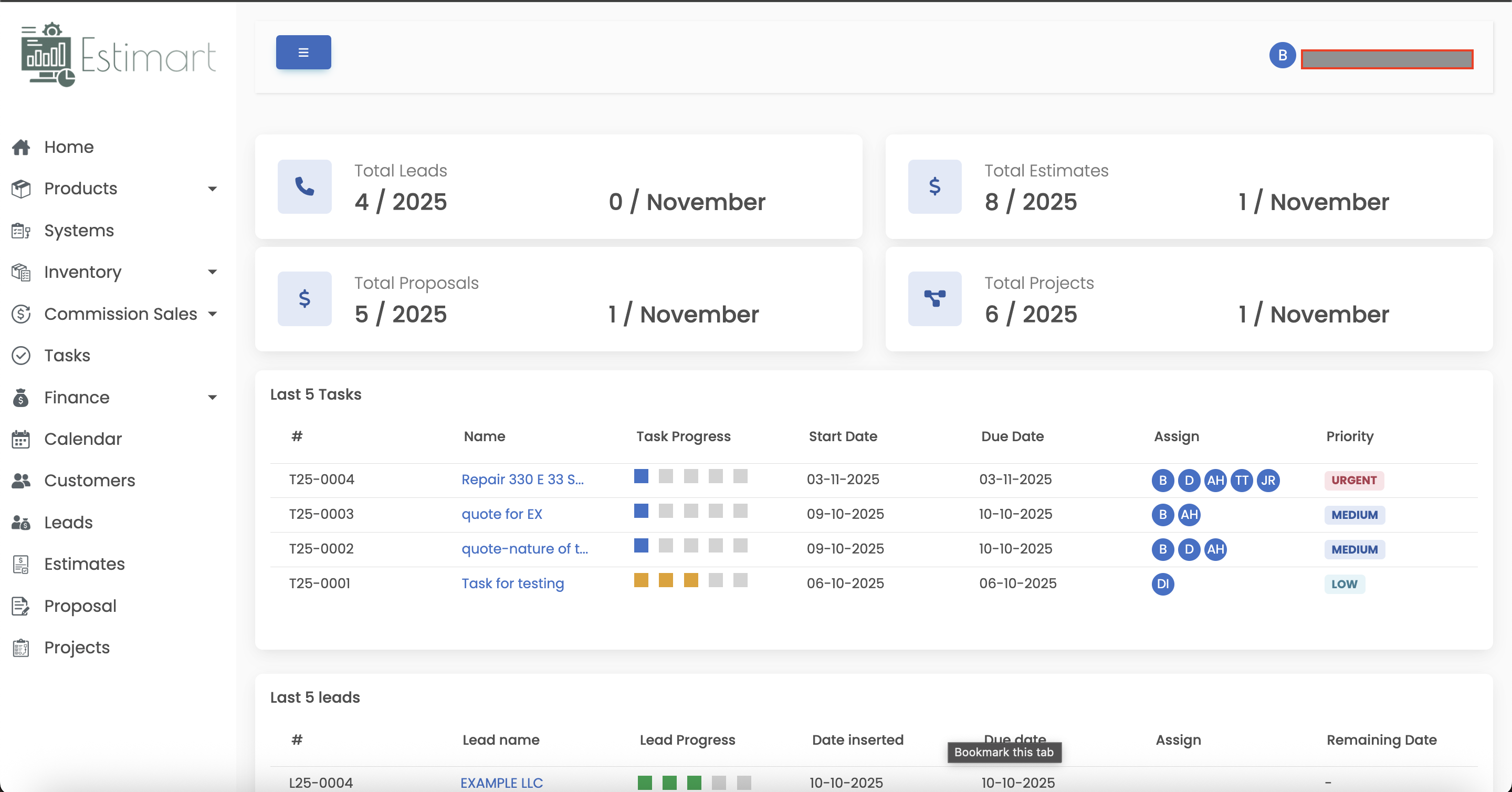The width and height of the screenshot is (1512, 792).
Task: Click the dollar icon on Total Estimates card
Action: 934,186
